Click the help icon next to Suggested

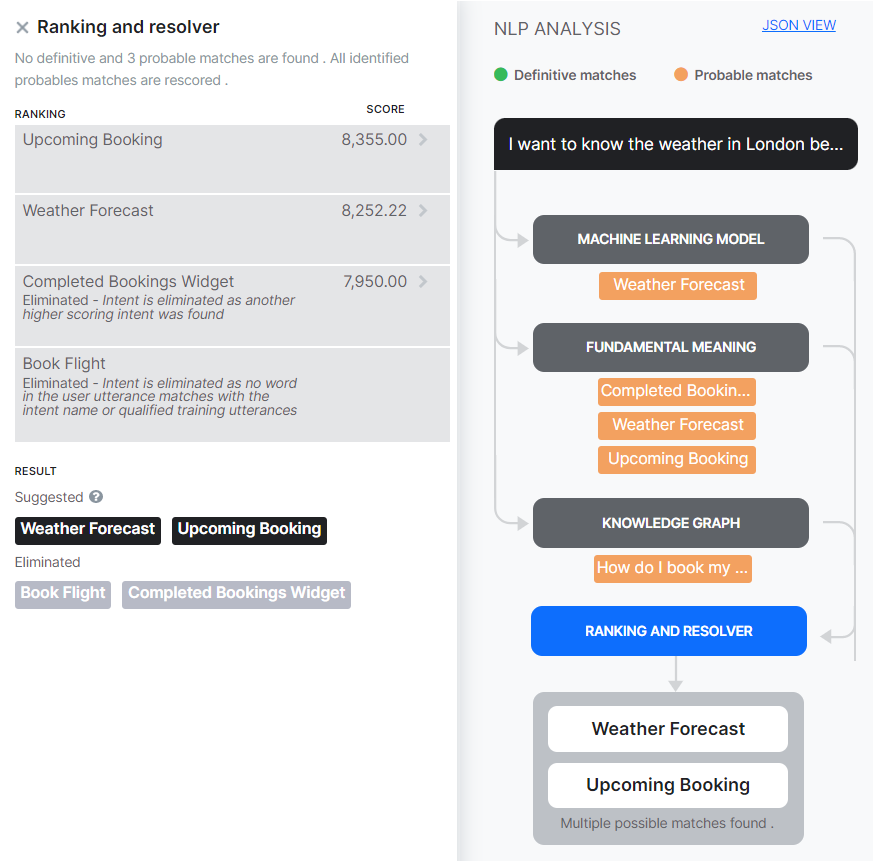(96, 497)
